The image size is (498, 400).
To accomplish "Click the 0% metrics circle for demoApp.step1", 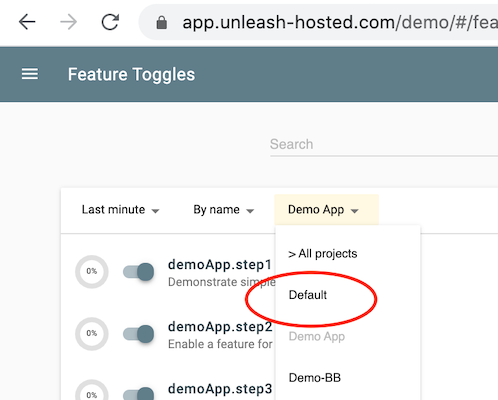I will pos(92,271).
